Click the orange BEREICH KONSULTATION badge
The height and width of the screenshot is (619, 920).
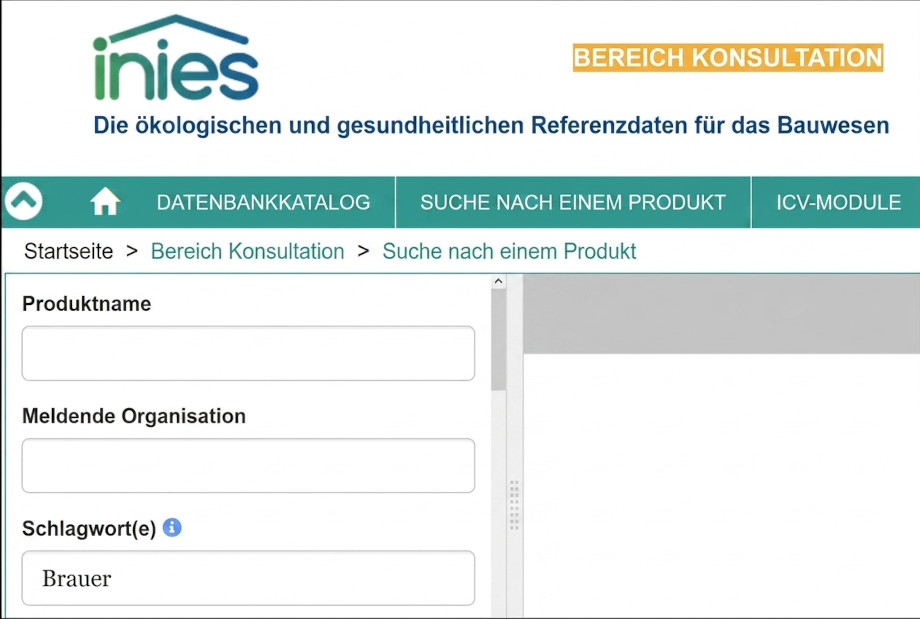tap(727, 58)
